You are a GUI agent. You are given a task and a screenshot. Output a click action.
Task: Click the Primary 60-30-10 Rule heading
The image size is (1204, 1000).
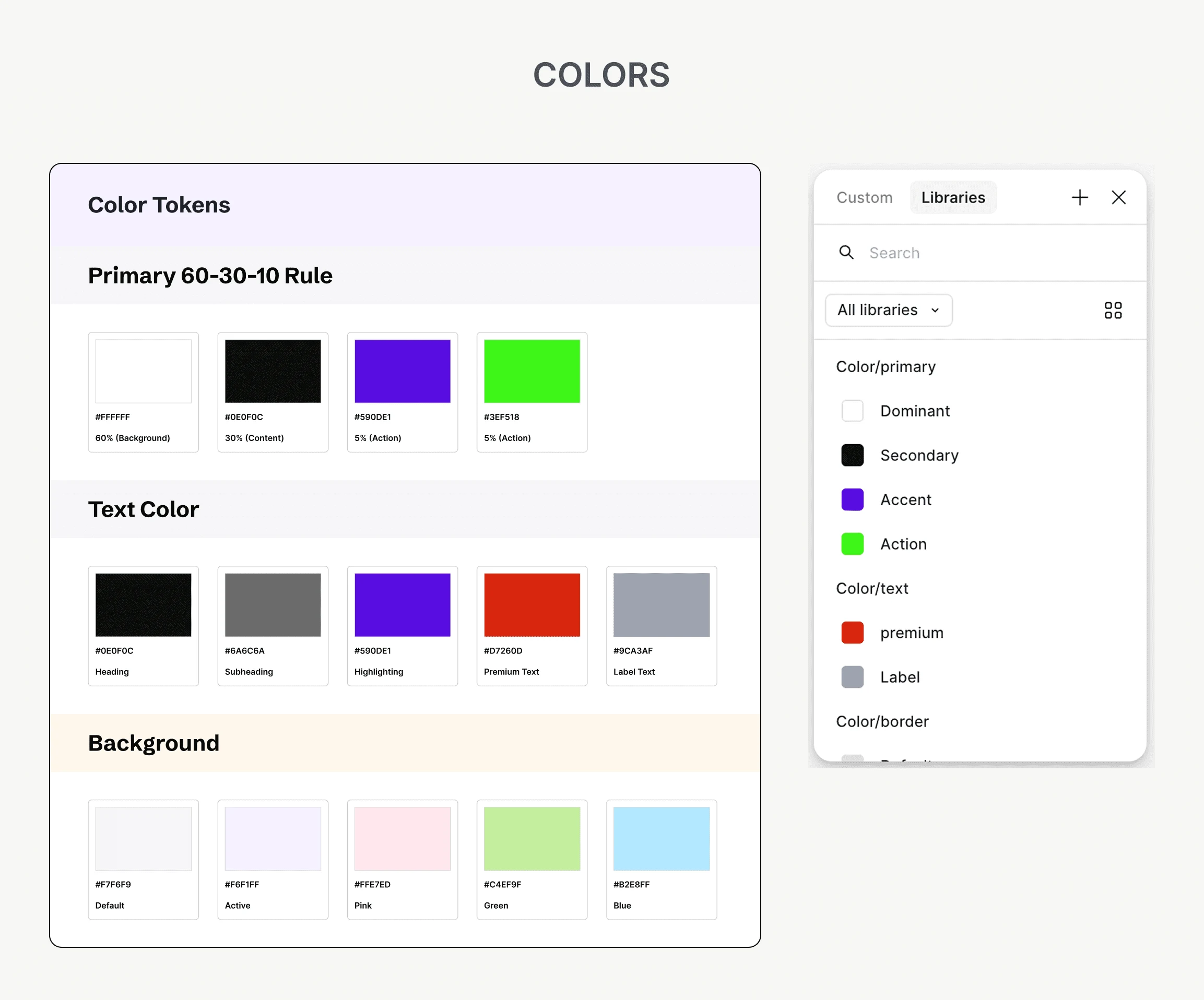210,276
